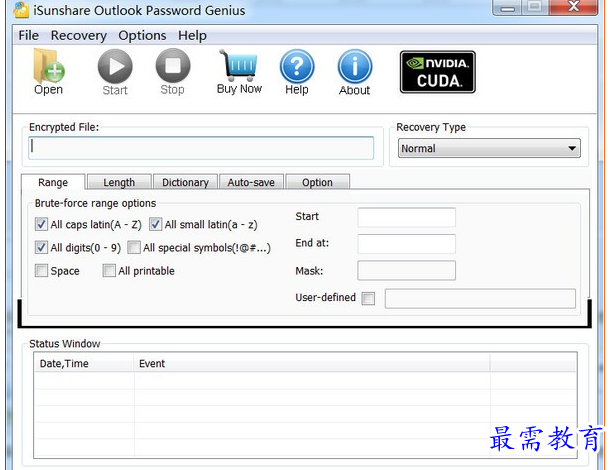
Task: Click the User-defined text field
Action: click(480, 299)
